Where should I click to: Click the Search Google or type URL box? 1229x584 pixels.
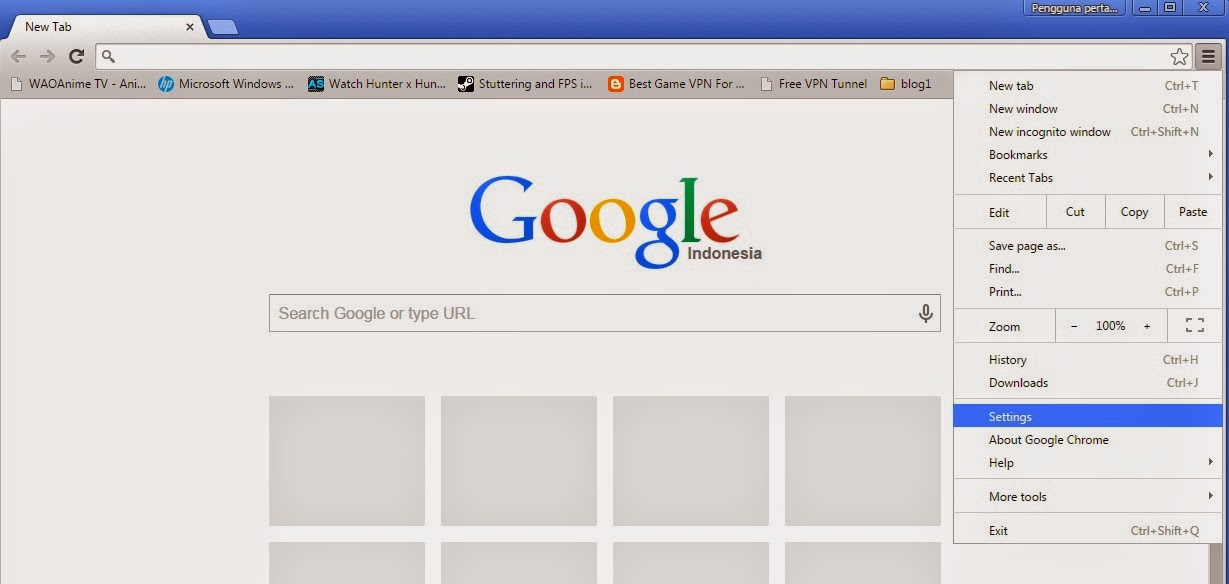coord(605,313)
